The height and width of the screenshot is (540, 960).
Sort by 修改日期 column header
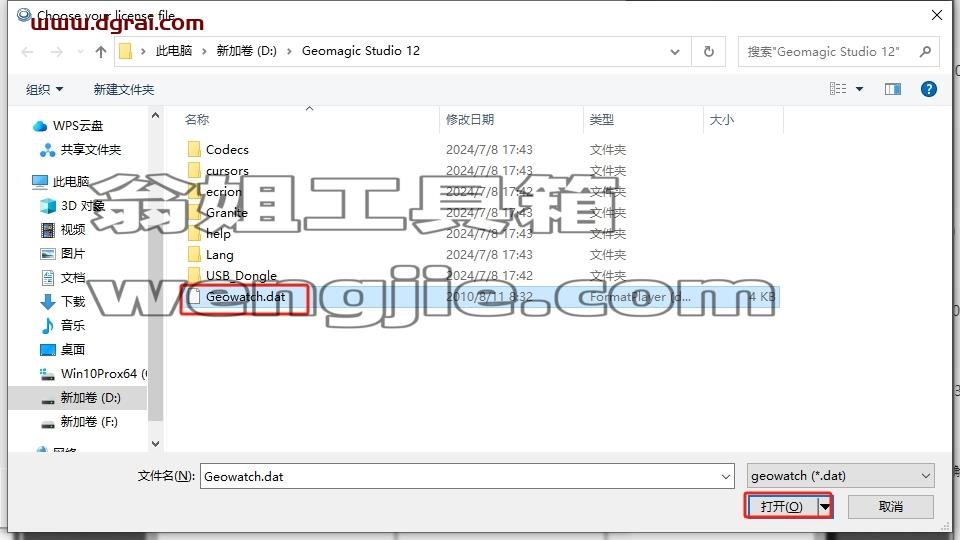coord(470,119)
